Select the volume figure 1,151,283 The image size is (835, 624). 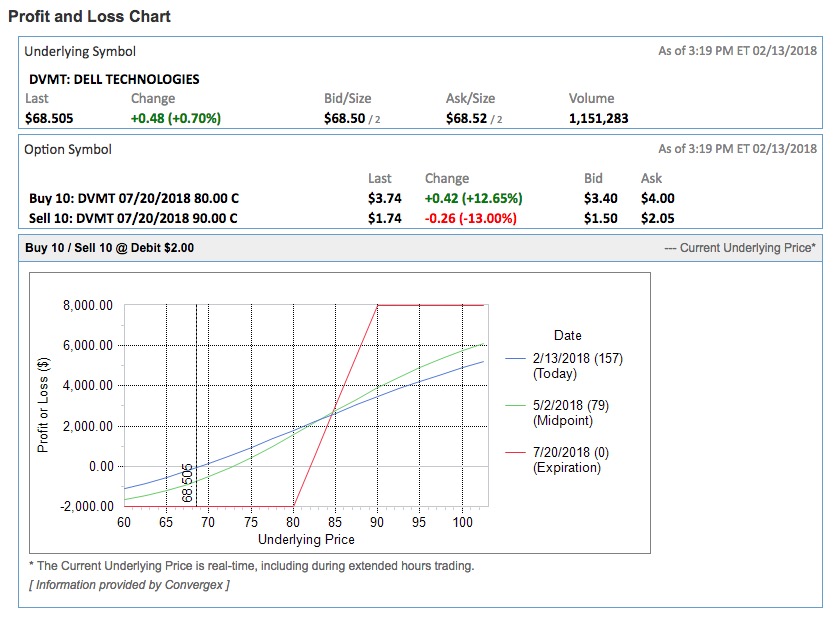pyautogui.click(x=599, y=118)
